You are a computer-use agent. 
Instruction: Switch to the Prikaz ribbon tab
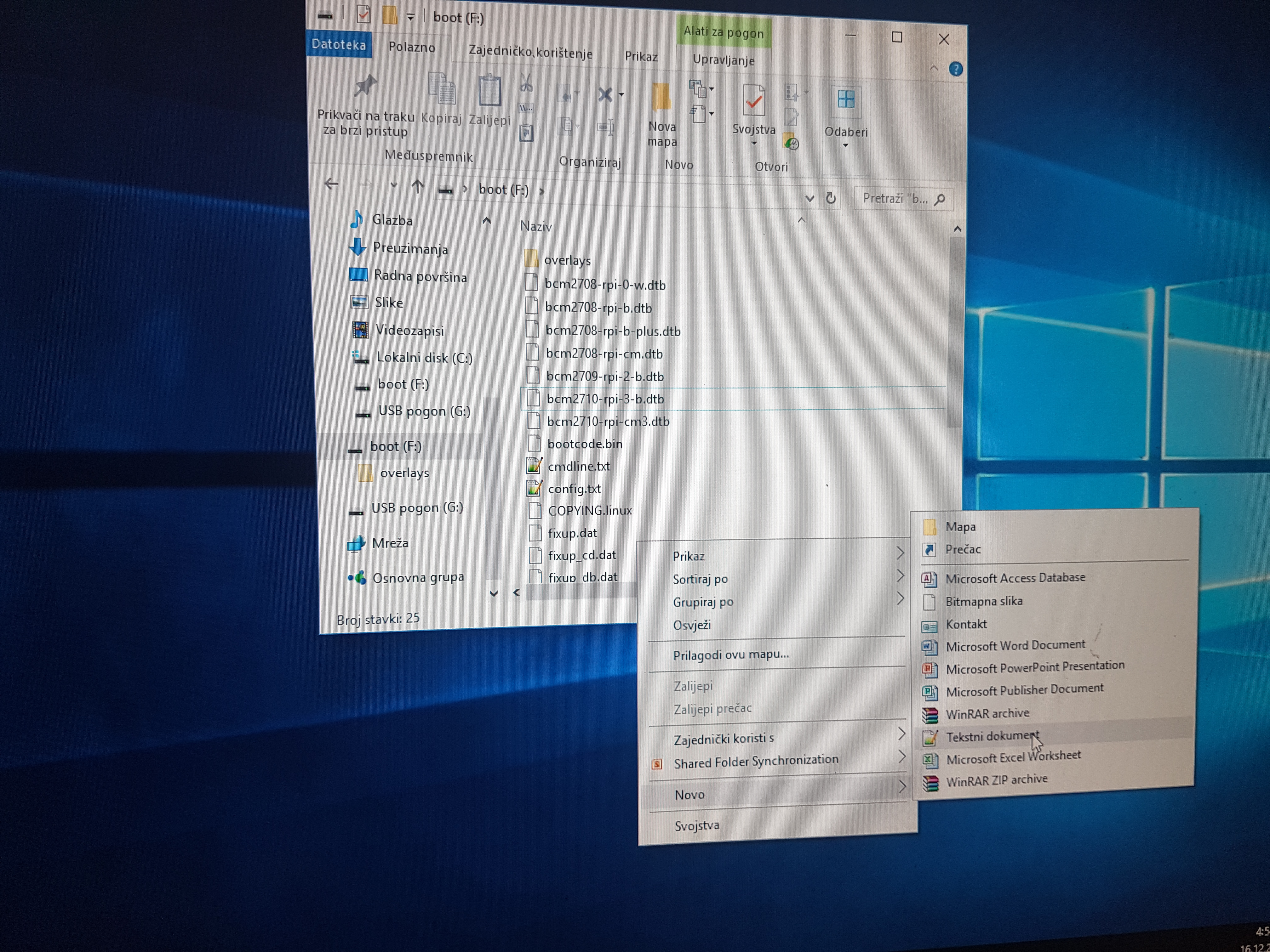(x=641, y=56)
